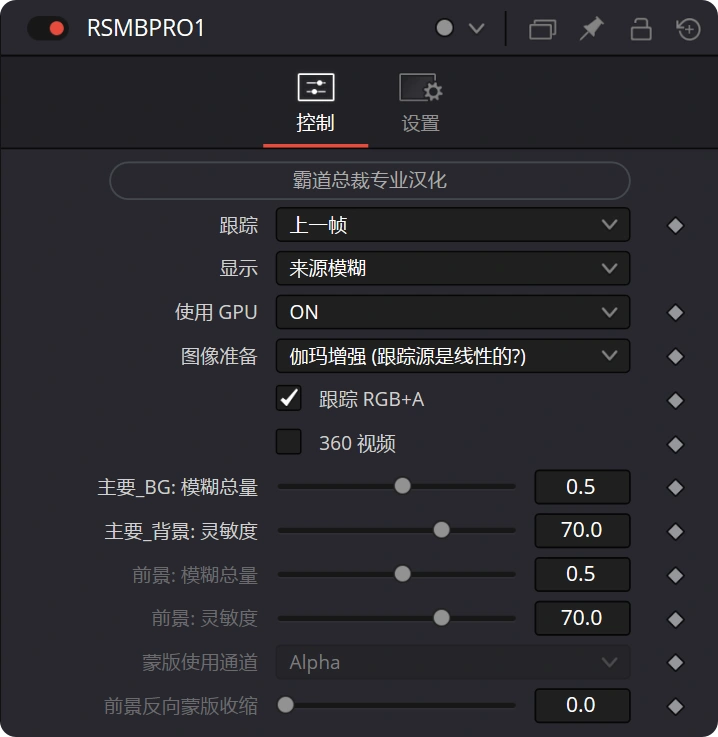
Task: Add keyframe for 使用 GPU with diamond icon
Action: pos(675,313)
